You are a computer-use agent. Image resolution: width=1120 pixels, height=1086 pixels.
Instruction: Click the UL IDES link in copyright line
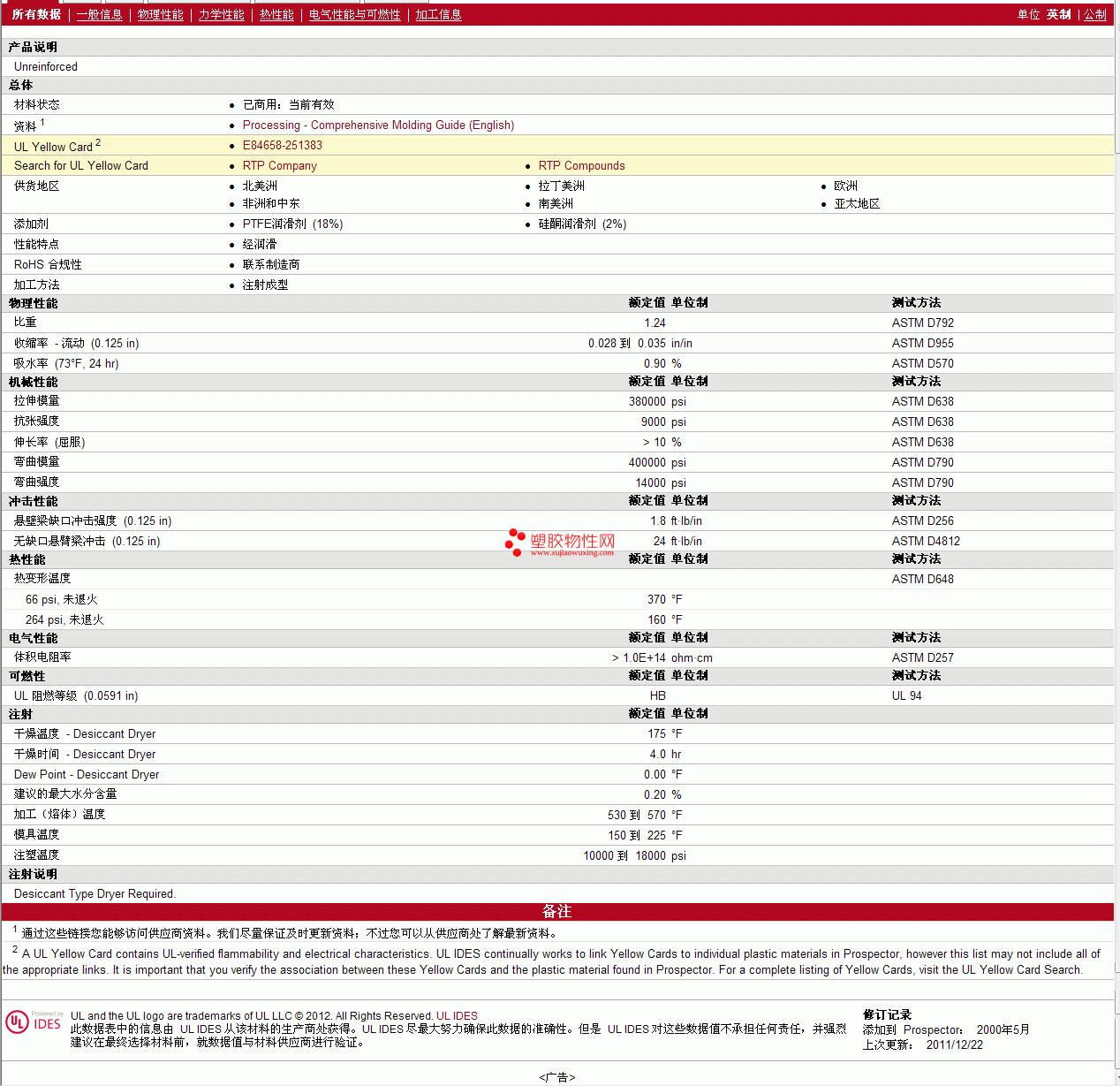(x=457, y=1016)
